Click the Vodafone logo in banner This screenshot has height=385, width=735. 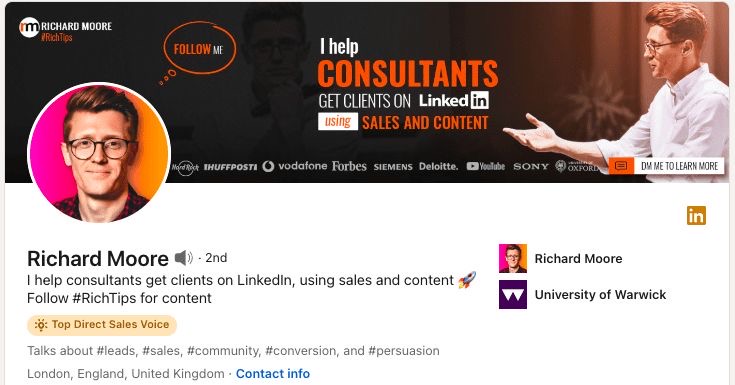coord(295,166)
